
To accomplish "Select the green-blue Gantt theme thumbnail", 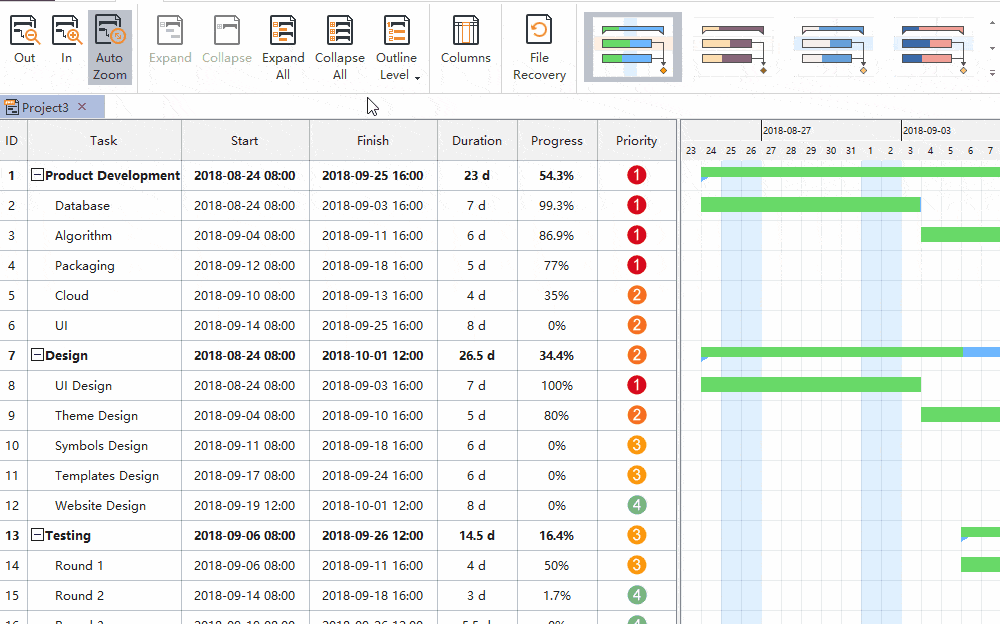I will (633, 46).
